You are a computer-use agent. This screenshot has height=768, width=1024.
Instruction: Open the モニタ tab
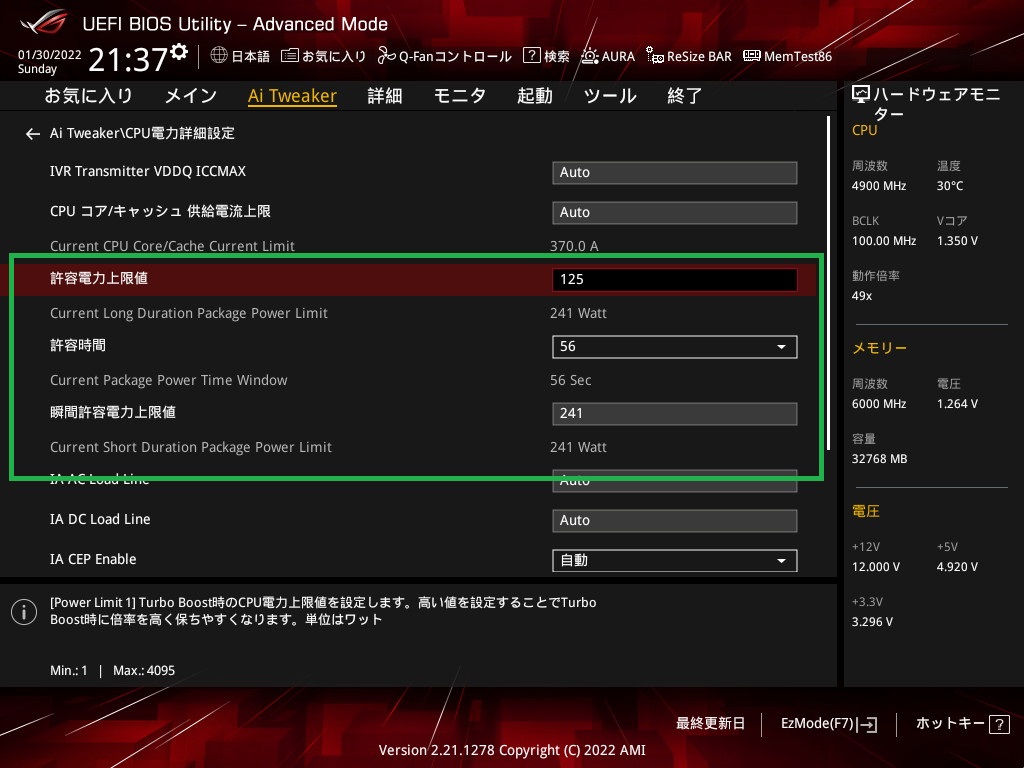coord(459,96)
